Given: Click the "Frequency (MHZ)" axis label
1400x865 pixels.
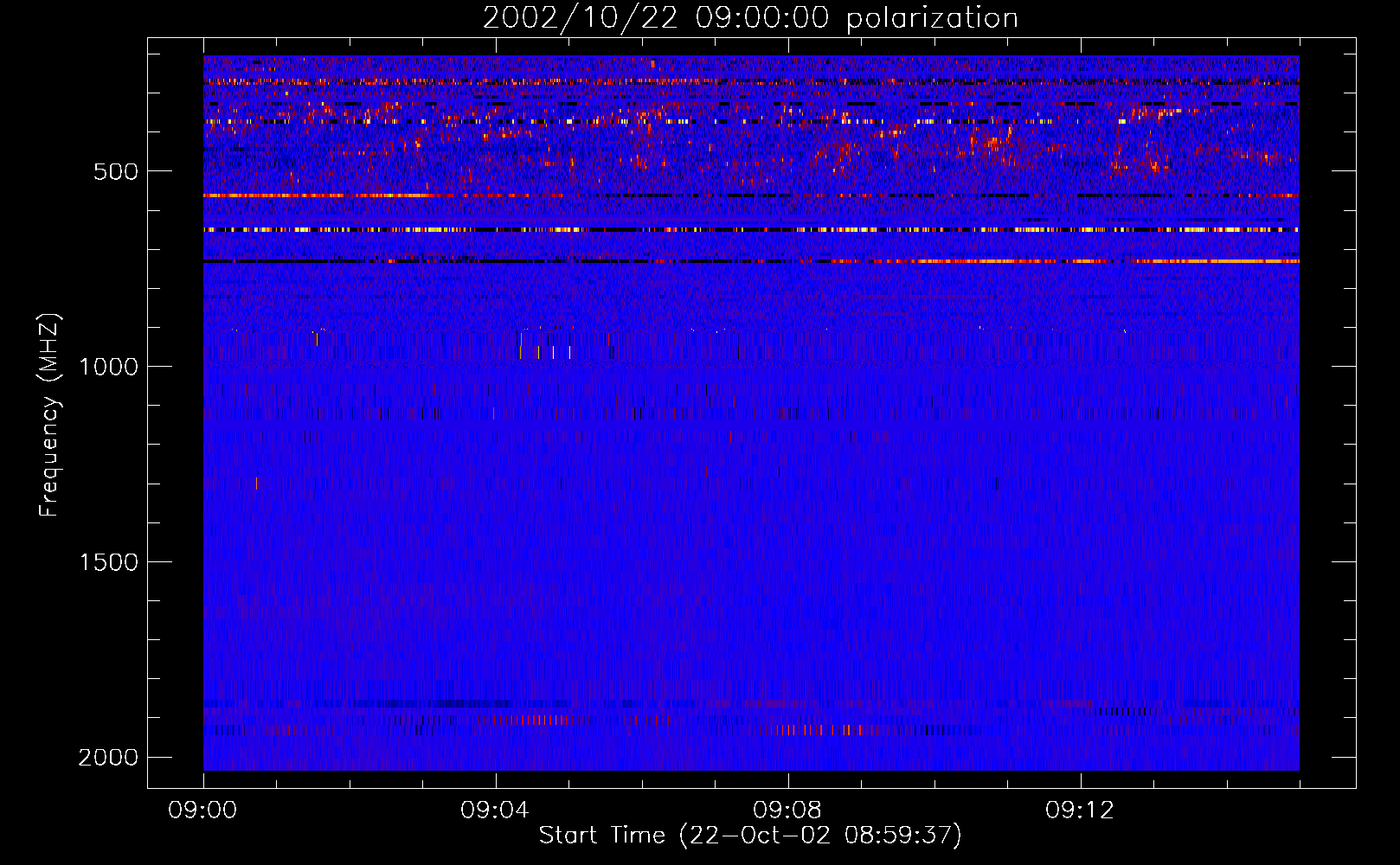Looking at the screenshot, I should click(x=50, y=414).
